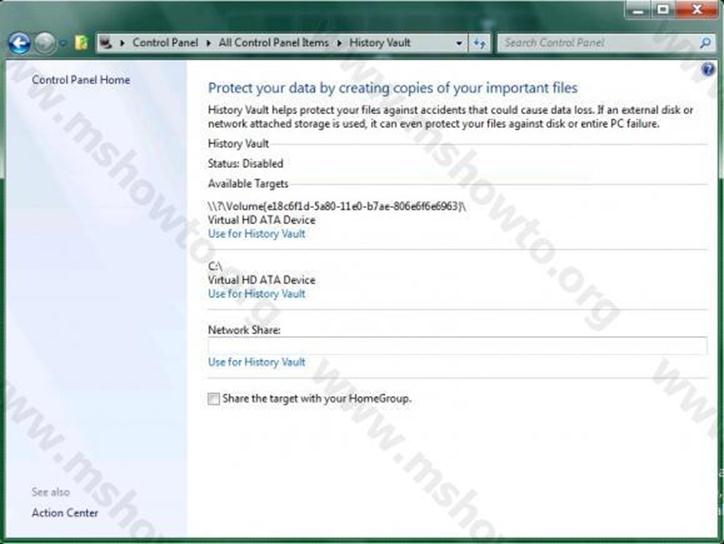This screenshot has height=544, width=724.
Task: Open Control Panel Home link
Action: [81, 80]
